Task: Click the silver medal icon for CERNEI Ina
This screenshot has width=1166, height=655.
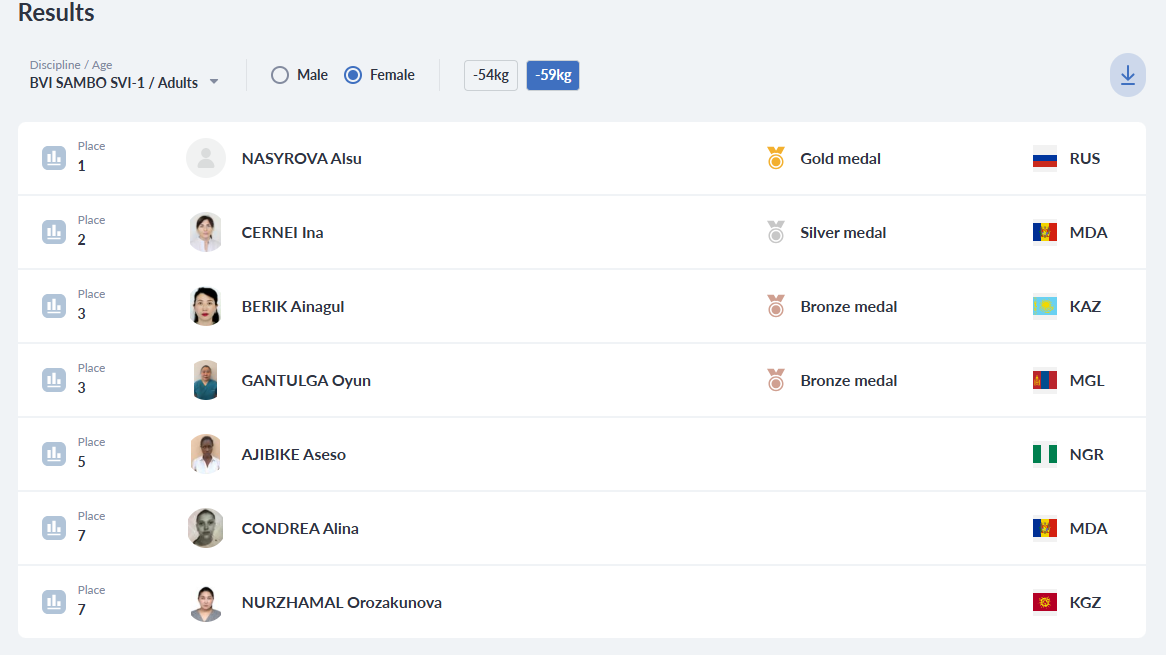Action: (x=776, y=232)
